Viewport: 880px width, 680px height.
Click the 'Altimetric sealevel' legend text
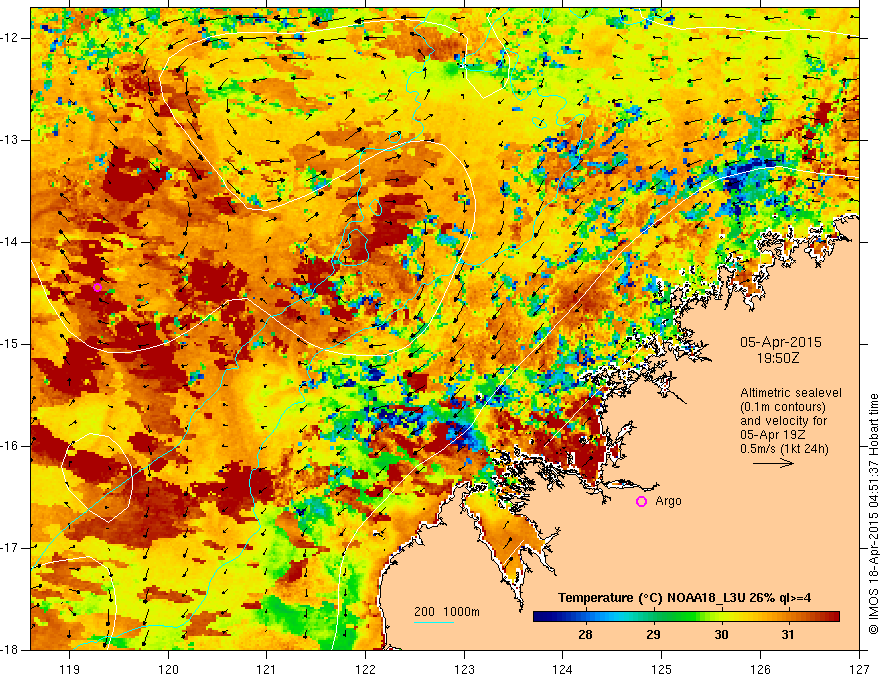pos(791,393)
